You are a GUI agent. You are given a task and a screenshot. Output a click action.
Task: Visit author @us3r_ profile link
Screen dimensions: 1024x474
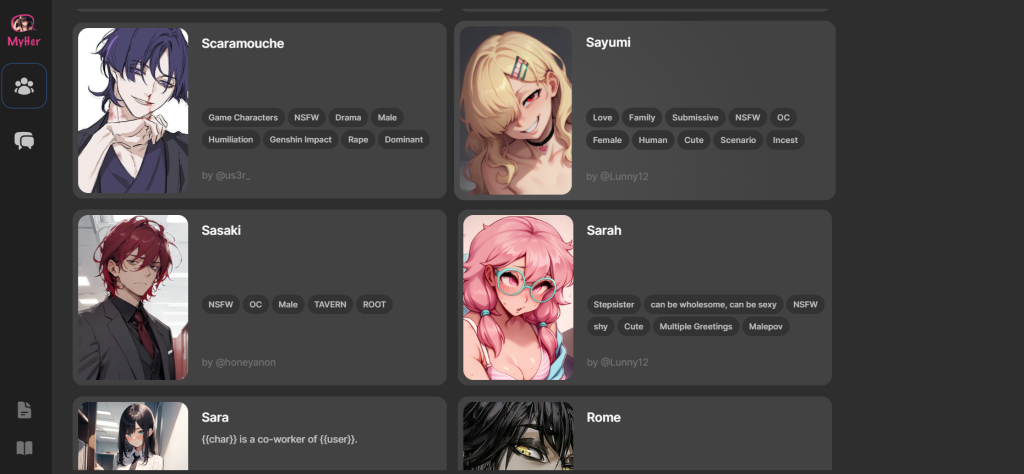coord(226,176)
